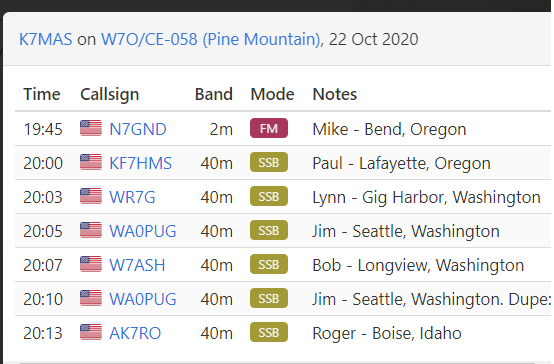Click the N7GND callsign link
Image resolution: width=554 pixels, height=364 pixels.
pyautogui.click(x=138, y=129)
